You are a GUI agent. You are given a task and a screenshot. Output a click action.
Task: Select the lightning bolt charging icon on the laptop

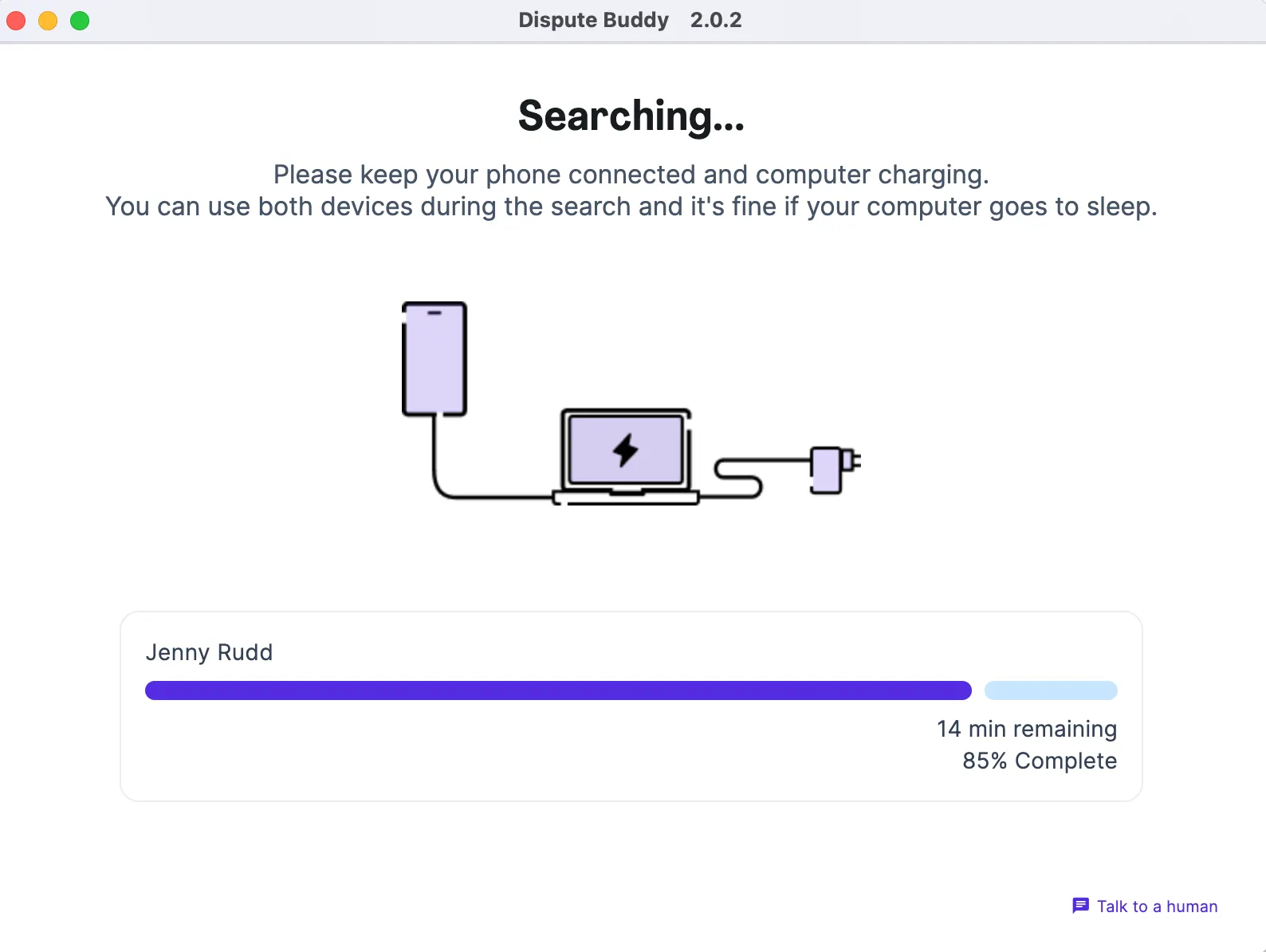[x=626, y=450]
